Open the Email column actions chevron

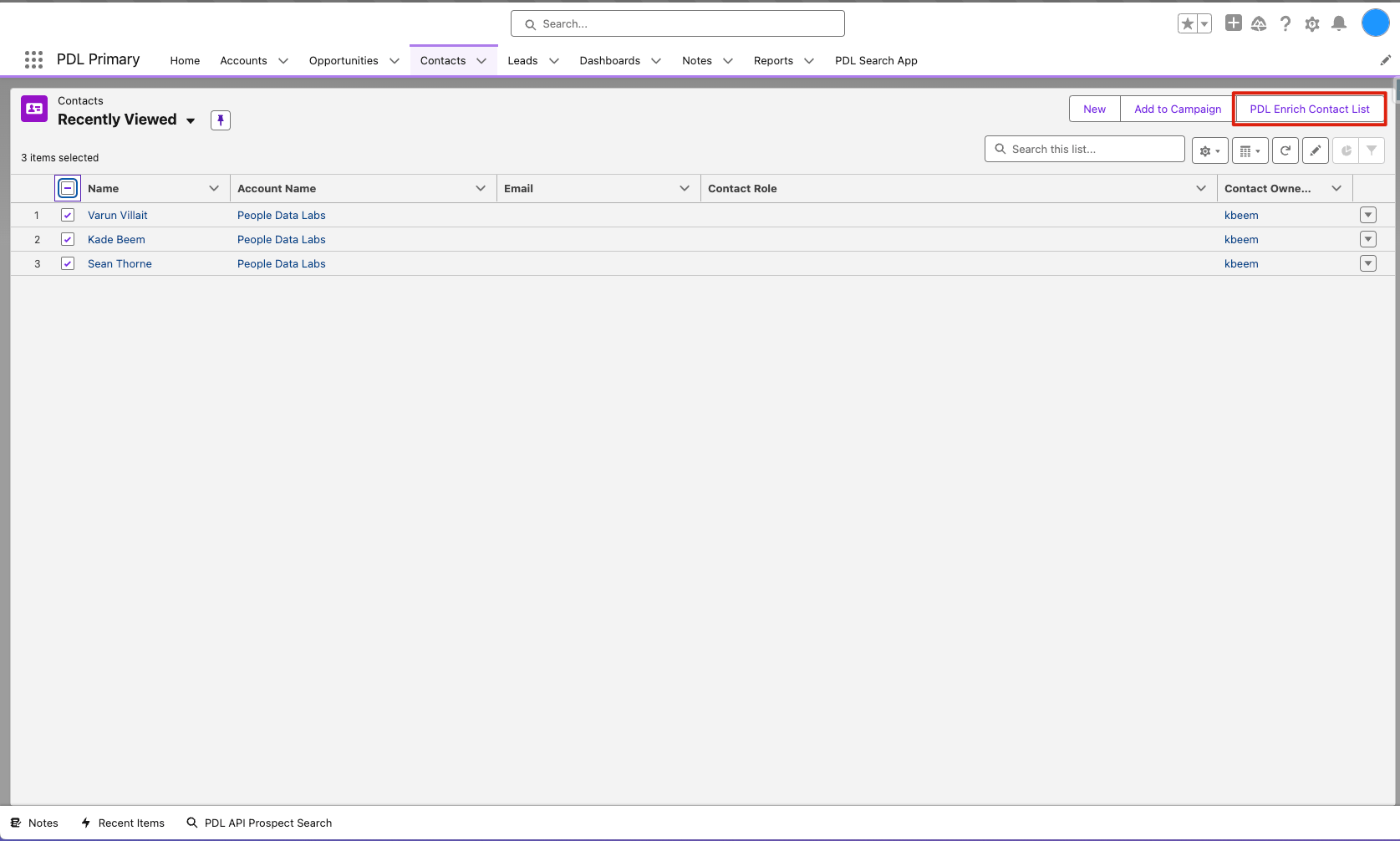tap(685, 188)
